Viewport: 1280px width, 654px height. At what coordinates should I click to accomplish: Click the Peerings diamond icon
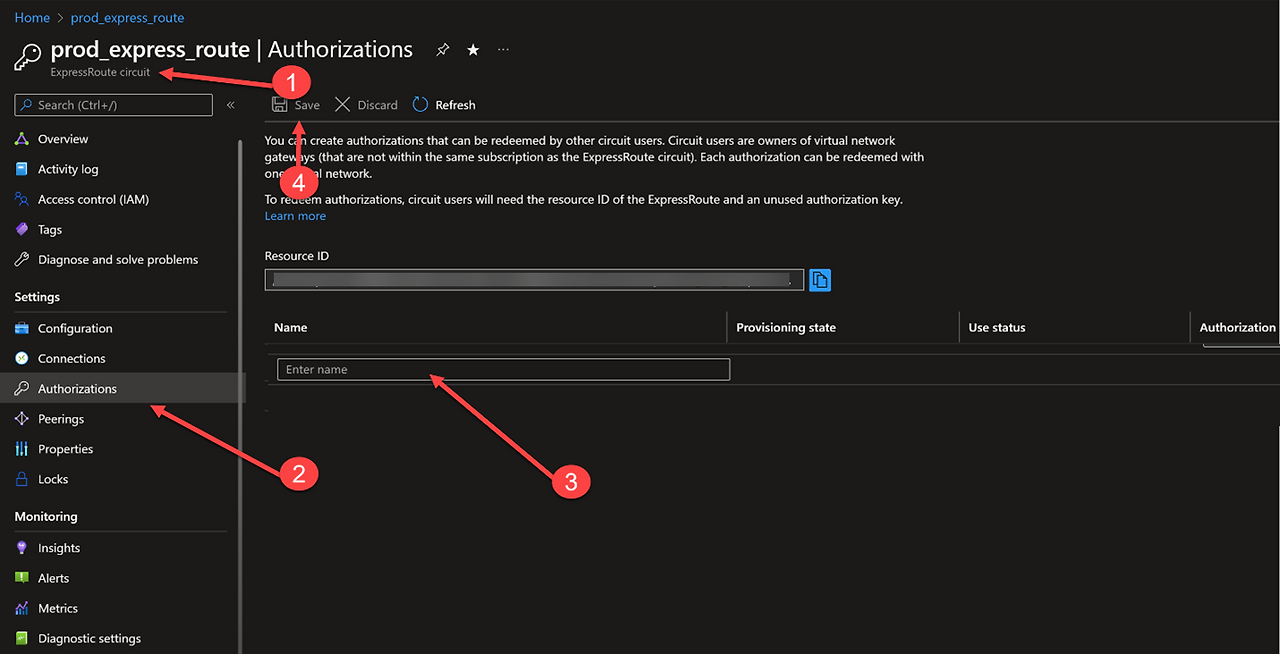pyautogui.click(x=22, y=419)
